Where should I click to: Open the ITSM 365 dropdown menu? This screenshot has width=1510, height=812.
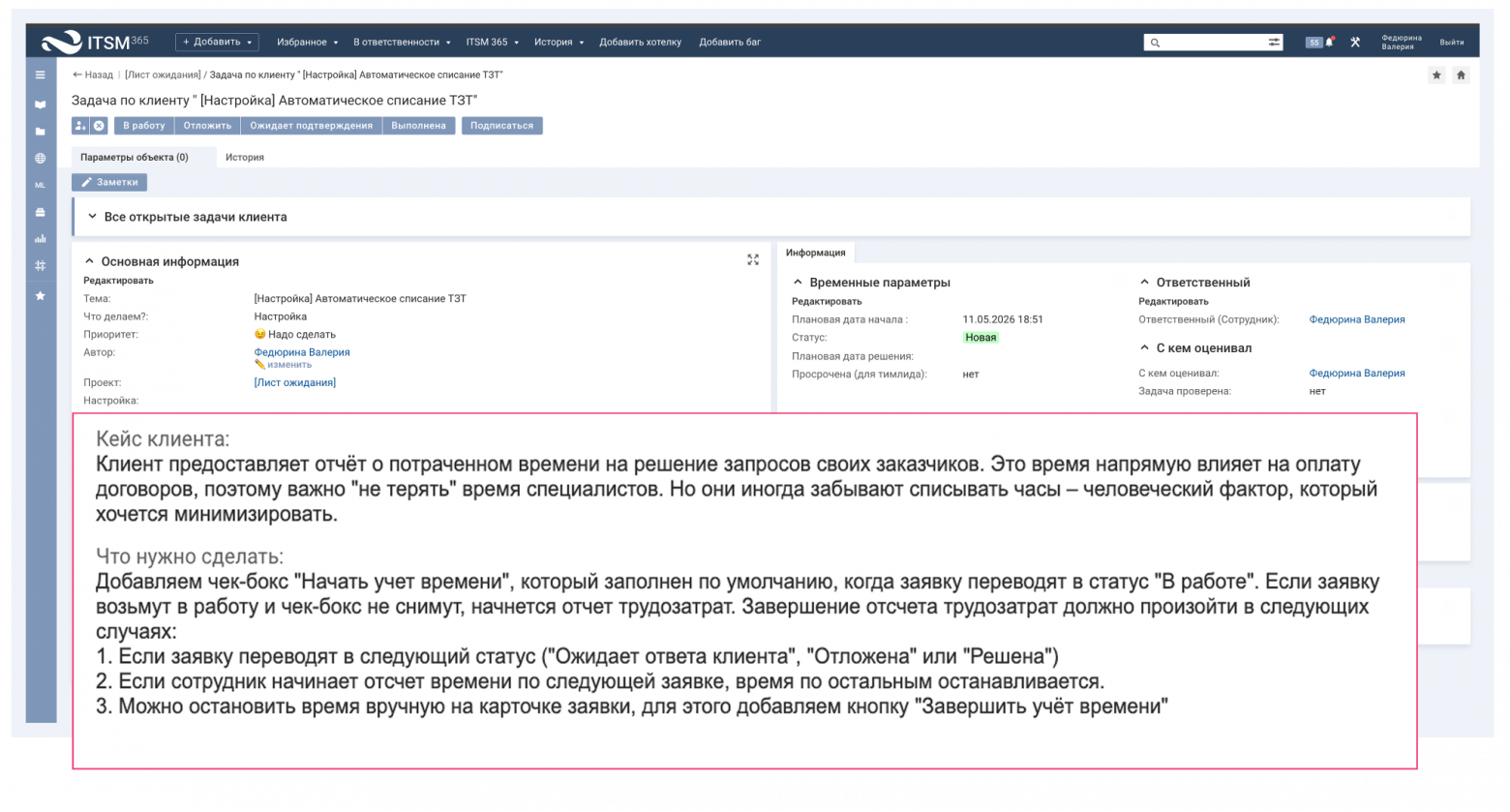point(492,42)
